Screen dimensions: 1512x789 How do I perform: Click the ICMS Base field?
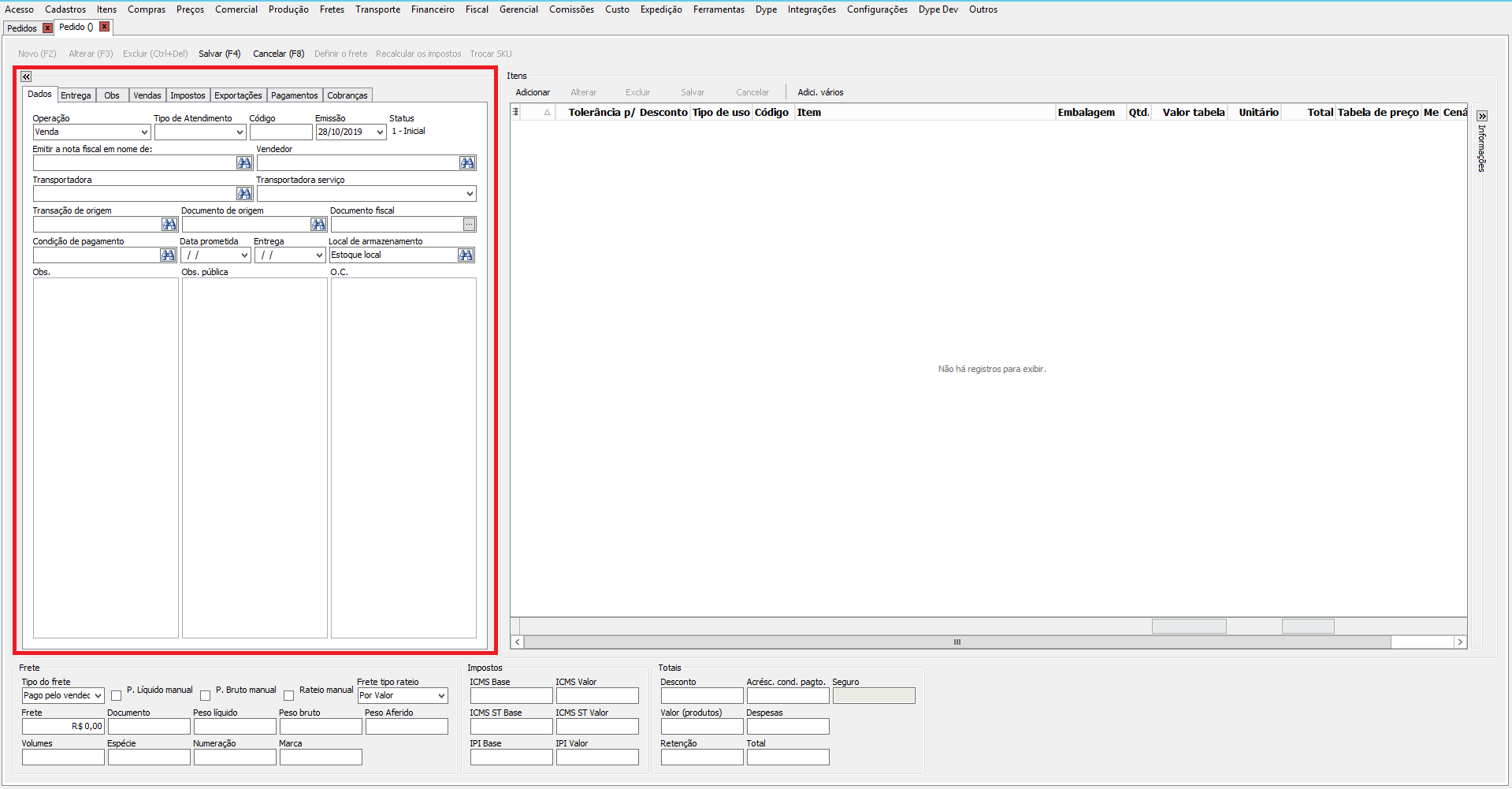pyautogui.click(x=511, y=696)
